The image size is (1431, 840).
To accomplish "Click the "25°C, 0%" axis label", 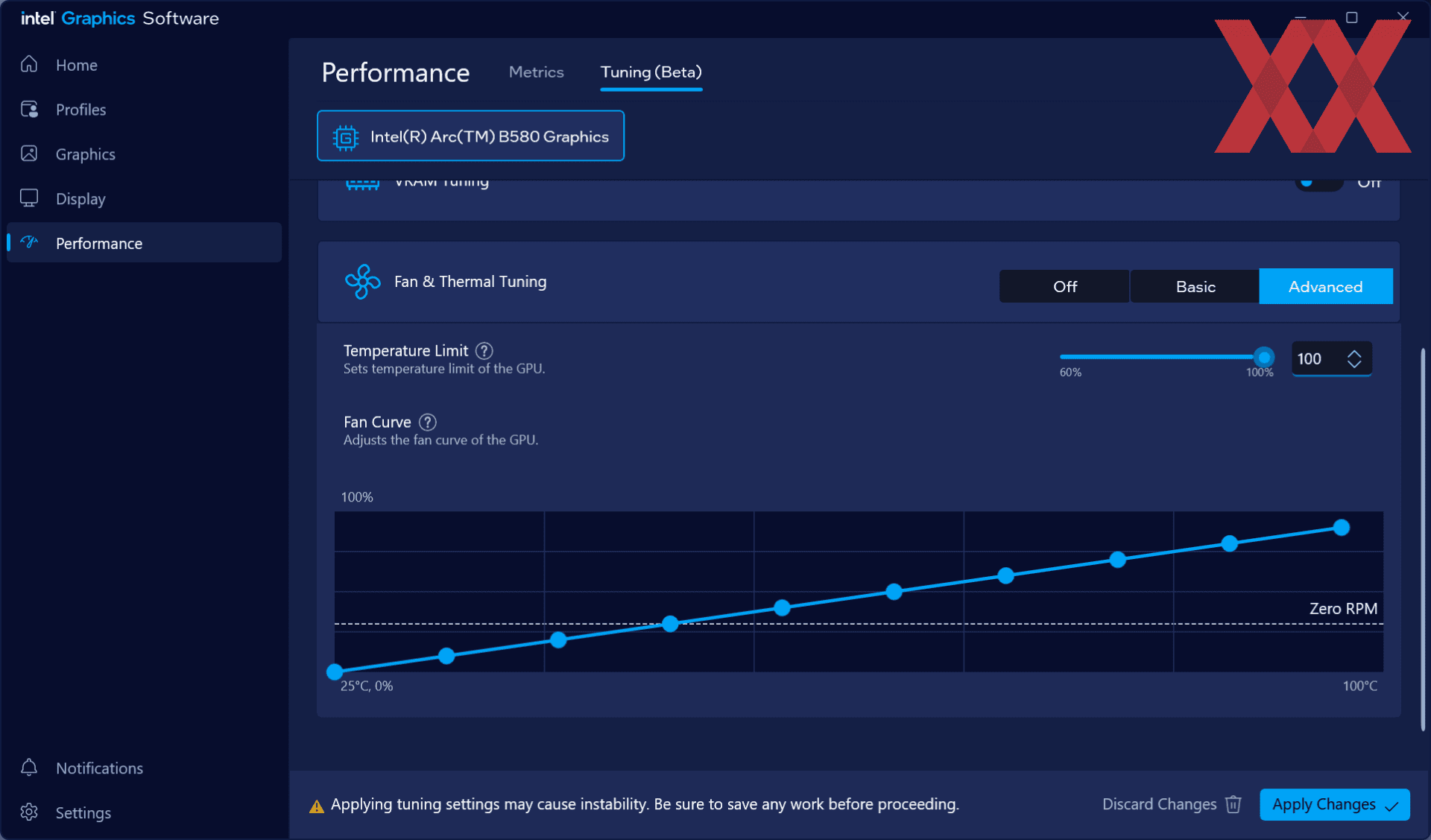I will coord(367,686).
